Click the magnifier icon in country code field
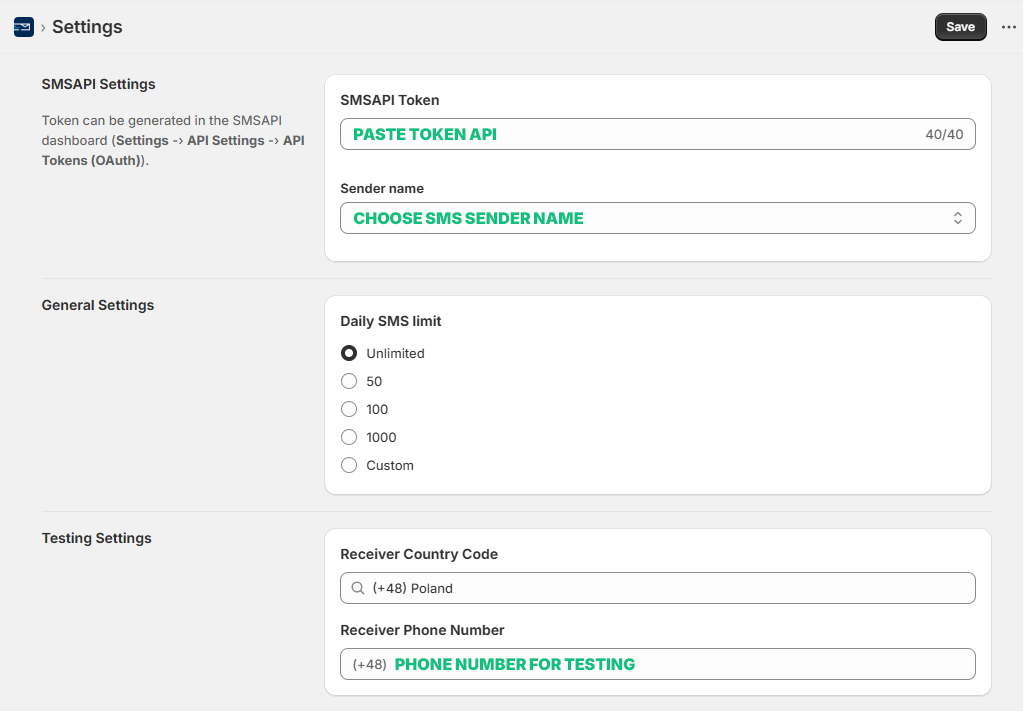 358,588
